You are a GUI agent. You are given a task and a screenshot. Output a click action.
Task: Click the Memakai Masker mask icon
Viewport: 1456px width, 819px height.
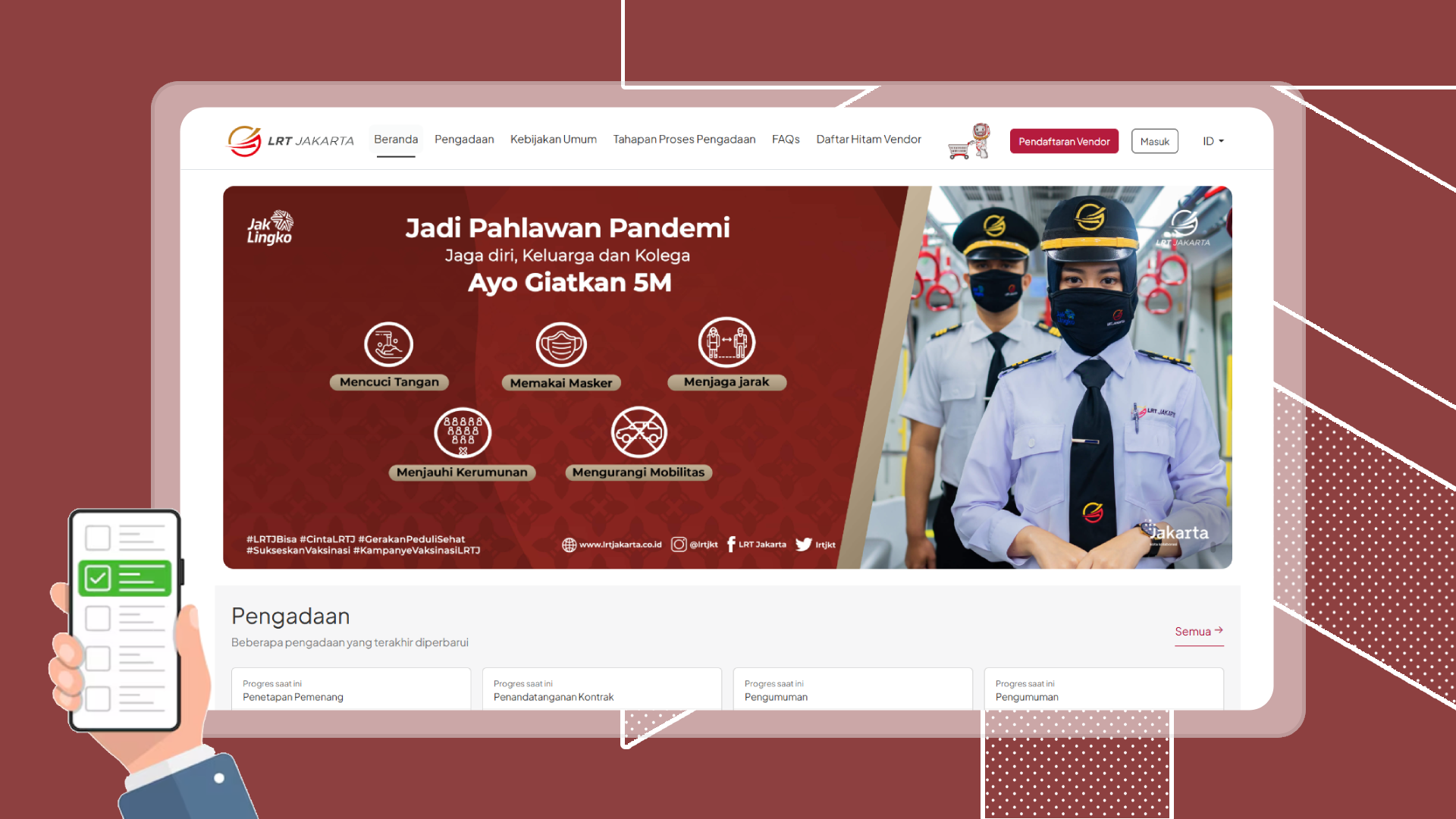tap(561, 344)
